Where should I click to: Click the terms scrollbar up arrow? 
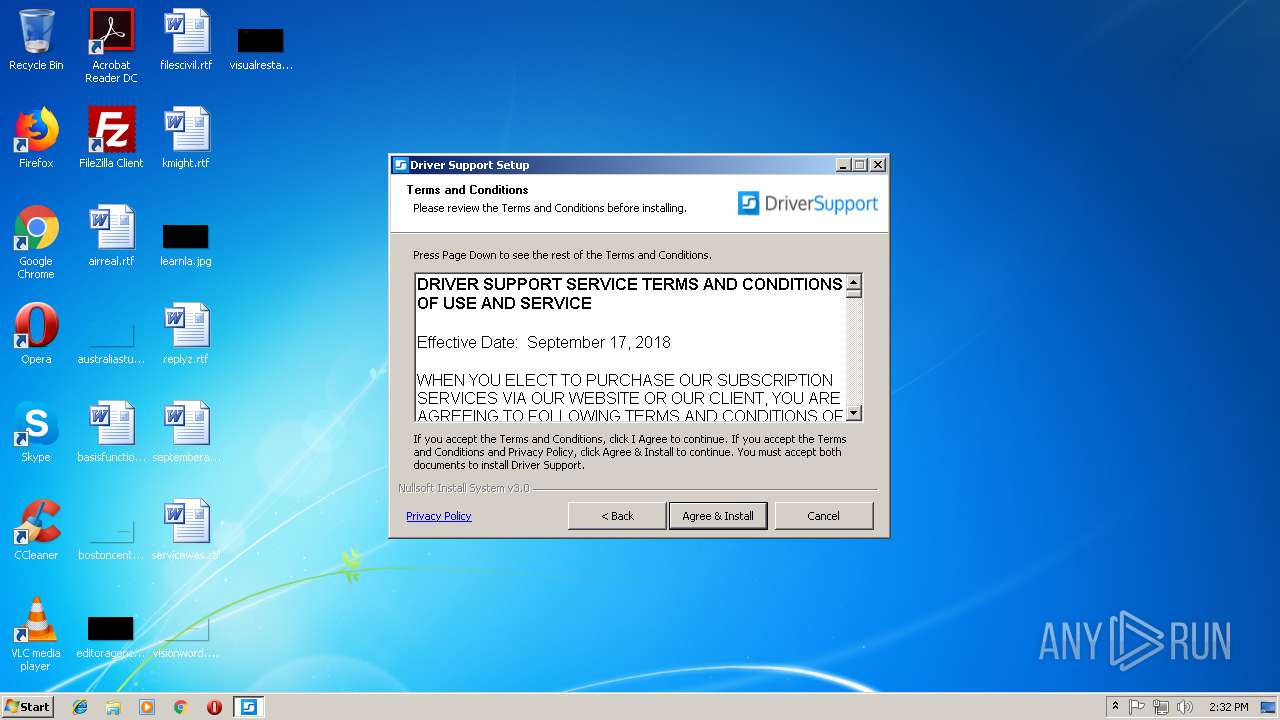coord(854,284)
